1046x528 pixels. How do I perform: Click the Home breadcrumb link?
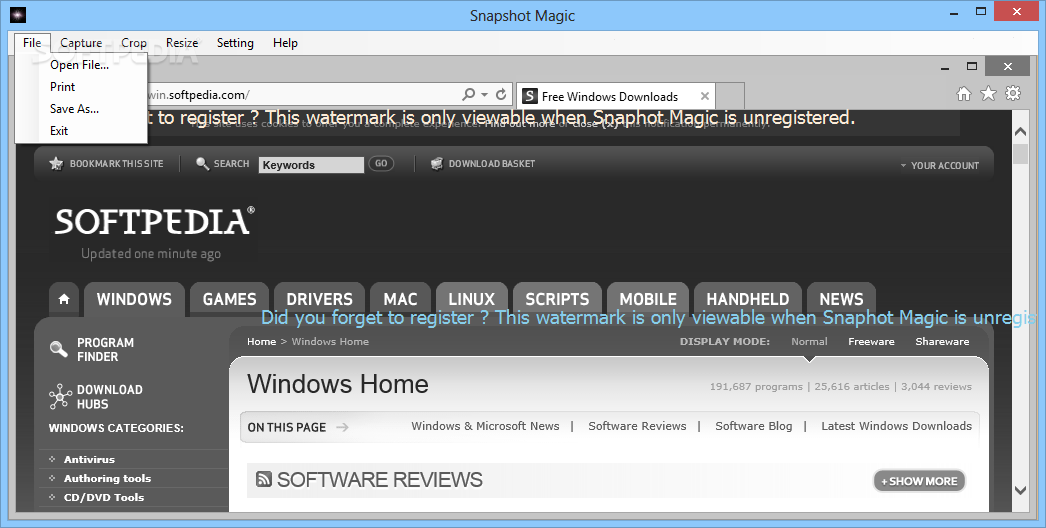[x=262, y=341]
